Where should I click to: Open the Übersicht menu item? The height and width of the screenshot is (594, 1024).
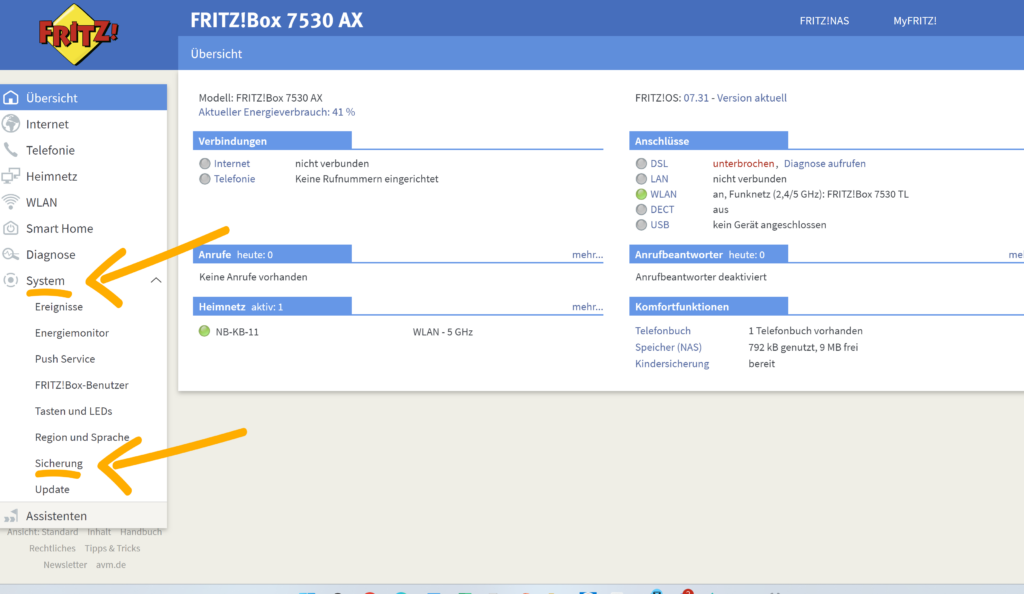[84, 98]
